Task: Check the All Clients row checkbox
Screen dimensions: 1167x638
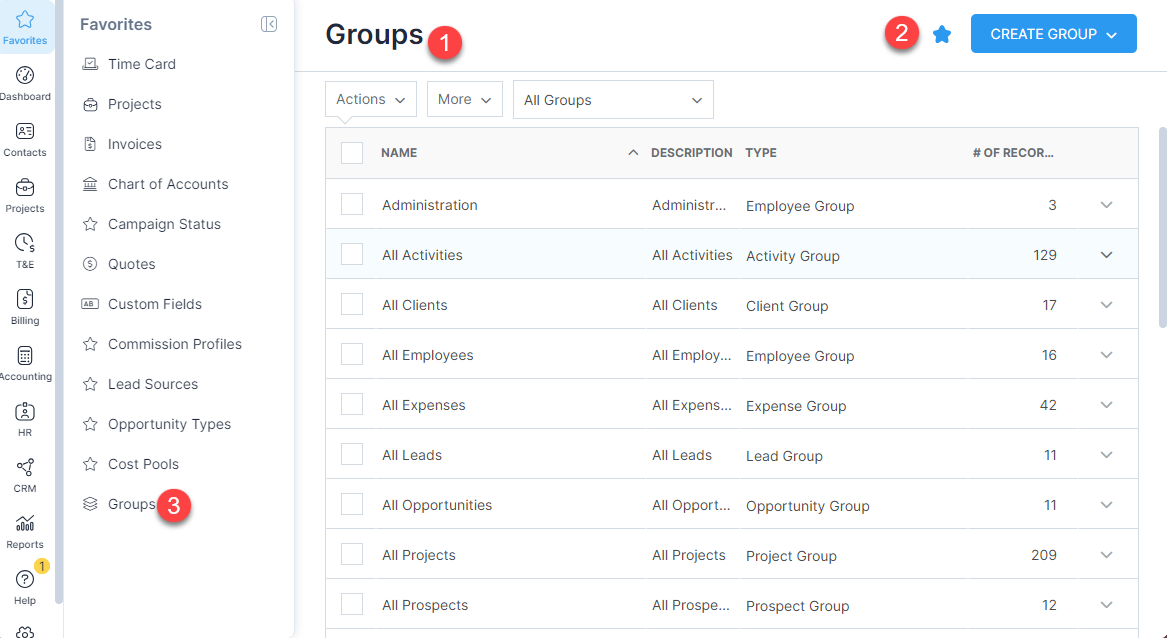Action: [x=352, y=304]
